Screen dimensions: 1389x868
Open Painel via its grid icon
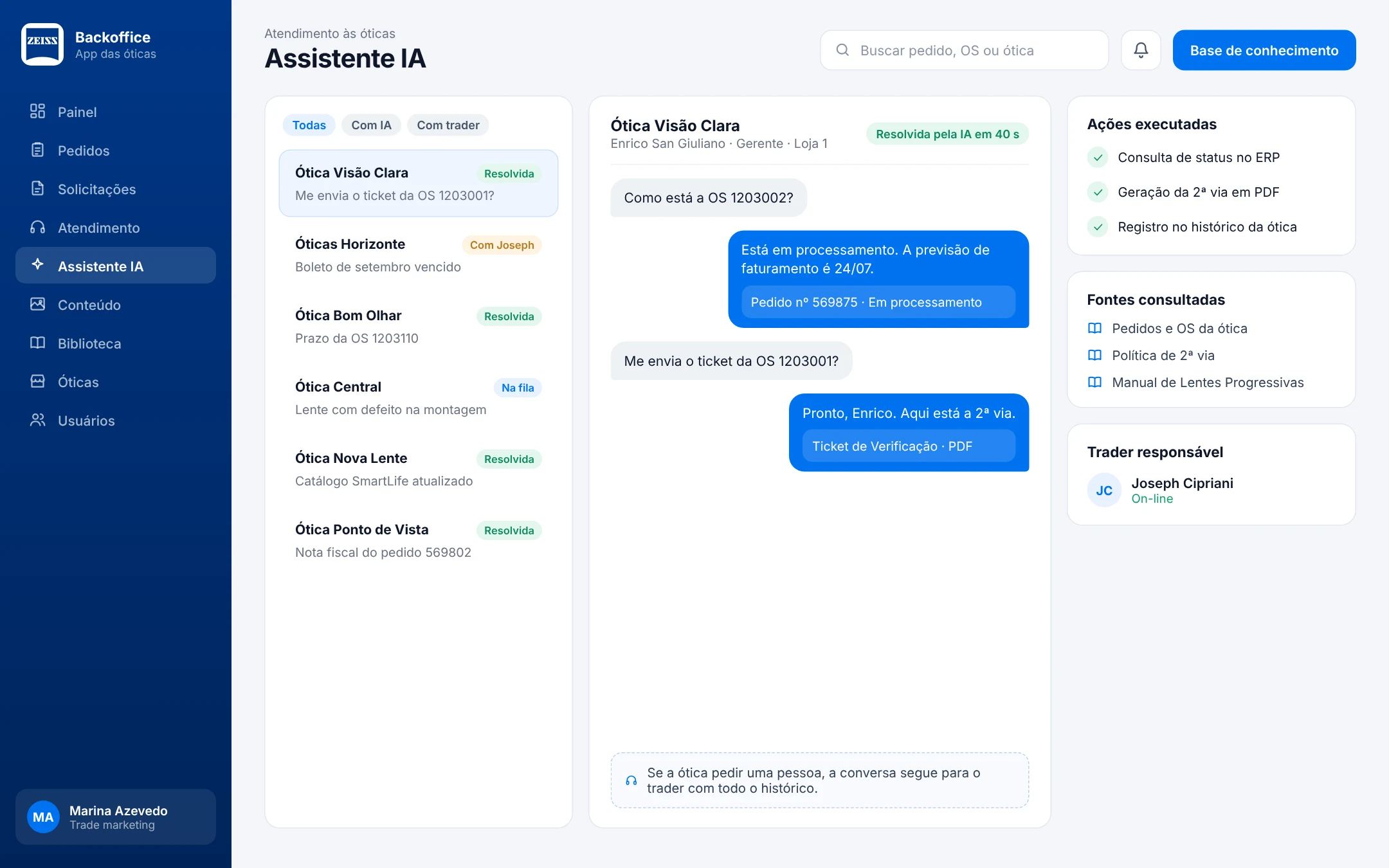coord(38,111)
